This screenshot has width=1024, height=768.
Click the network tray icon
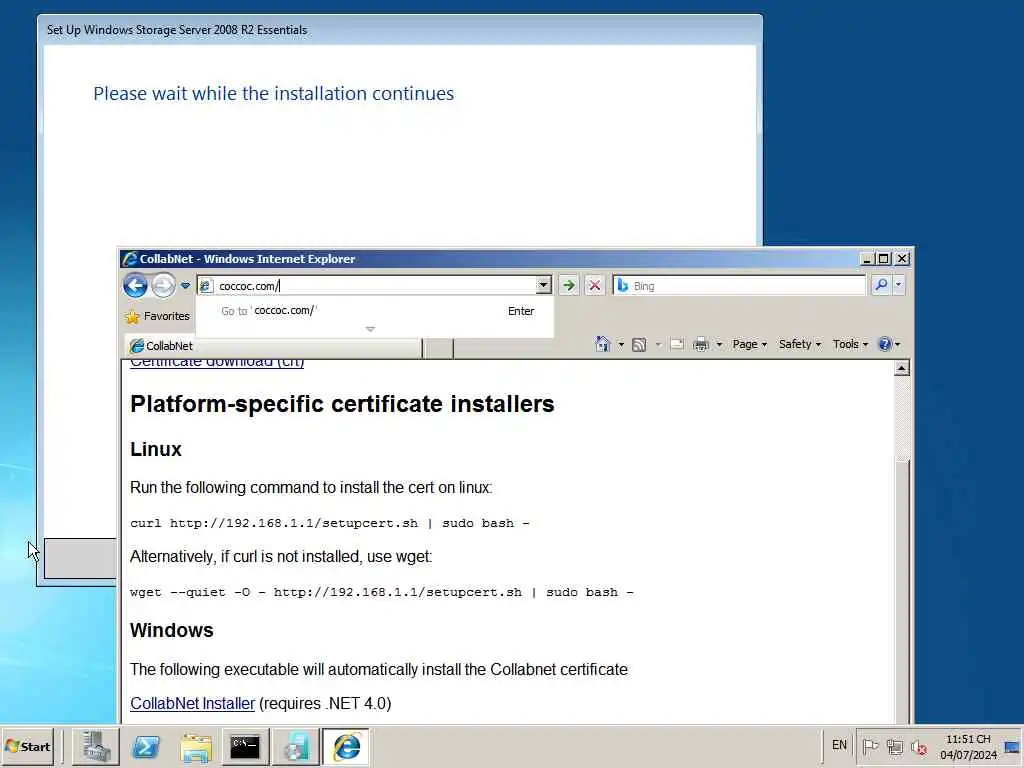pos(895,746)
